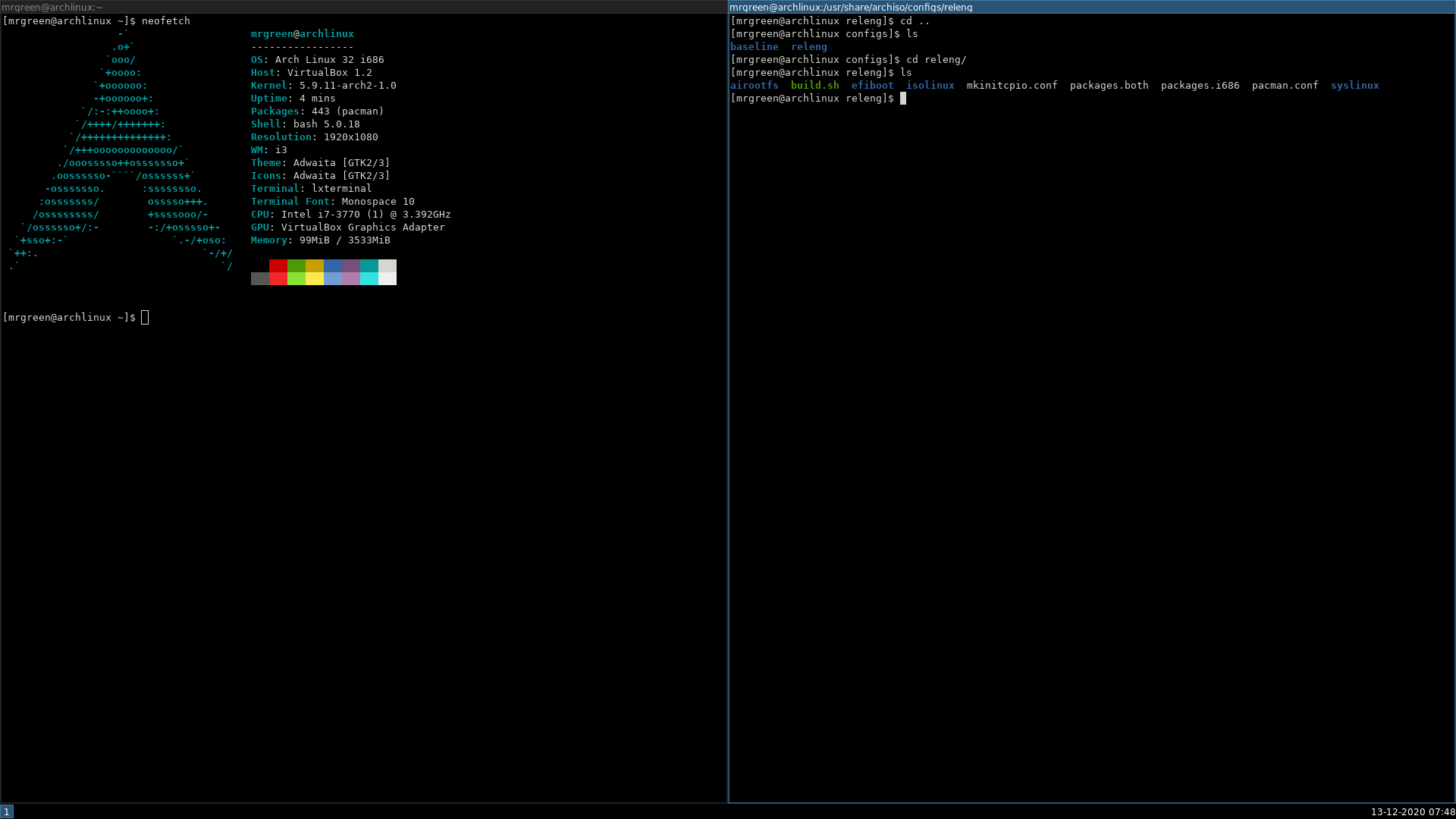Click the Kernel line 5.9.11-arch2-1.0
This screenshot has height=819, width=1456.
coord(324,86)
